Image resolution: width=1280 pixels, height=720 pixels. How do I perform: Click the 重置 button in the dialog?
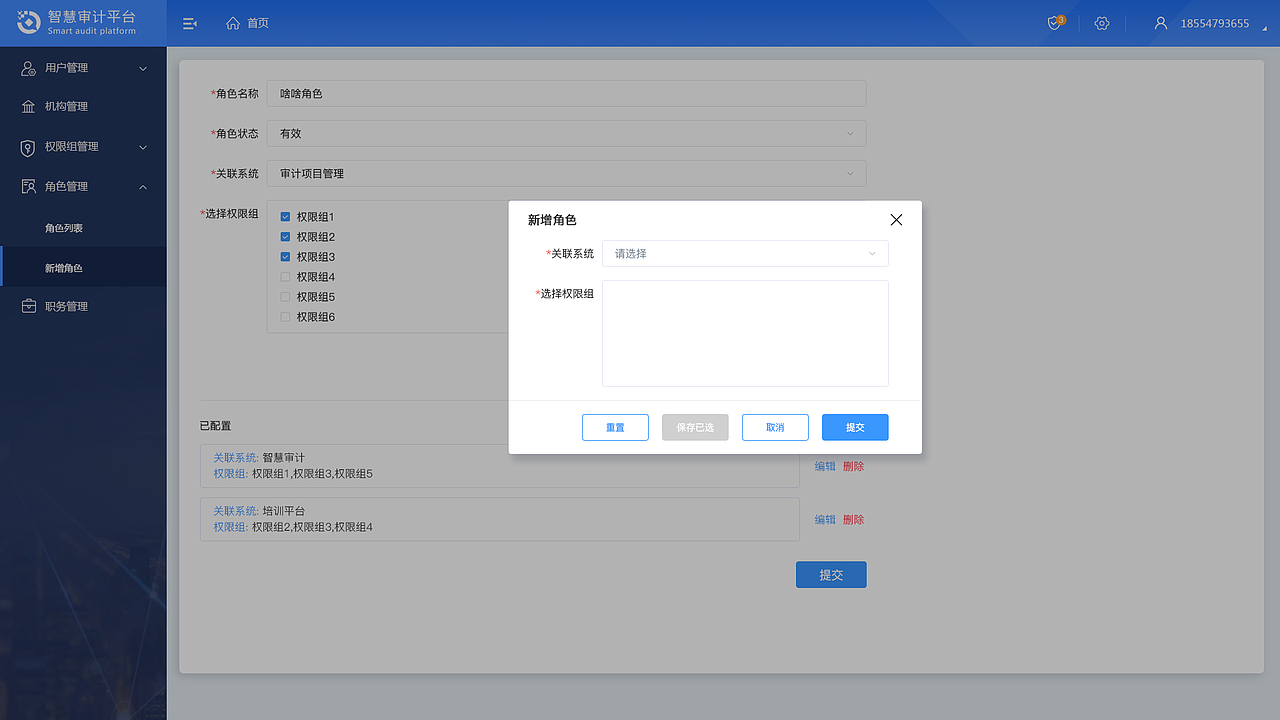pyautogui.click(x=615, y=427)
